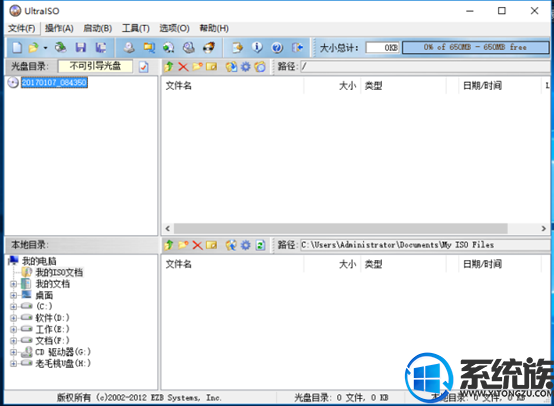This screenshot has height=406, width=554.
Task: Sort disc files by 大小 column
Action: (332, 86)
